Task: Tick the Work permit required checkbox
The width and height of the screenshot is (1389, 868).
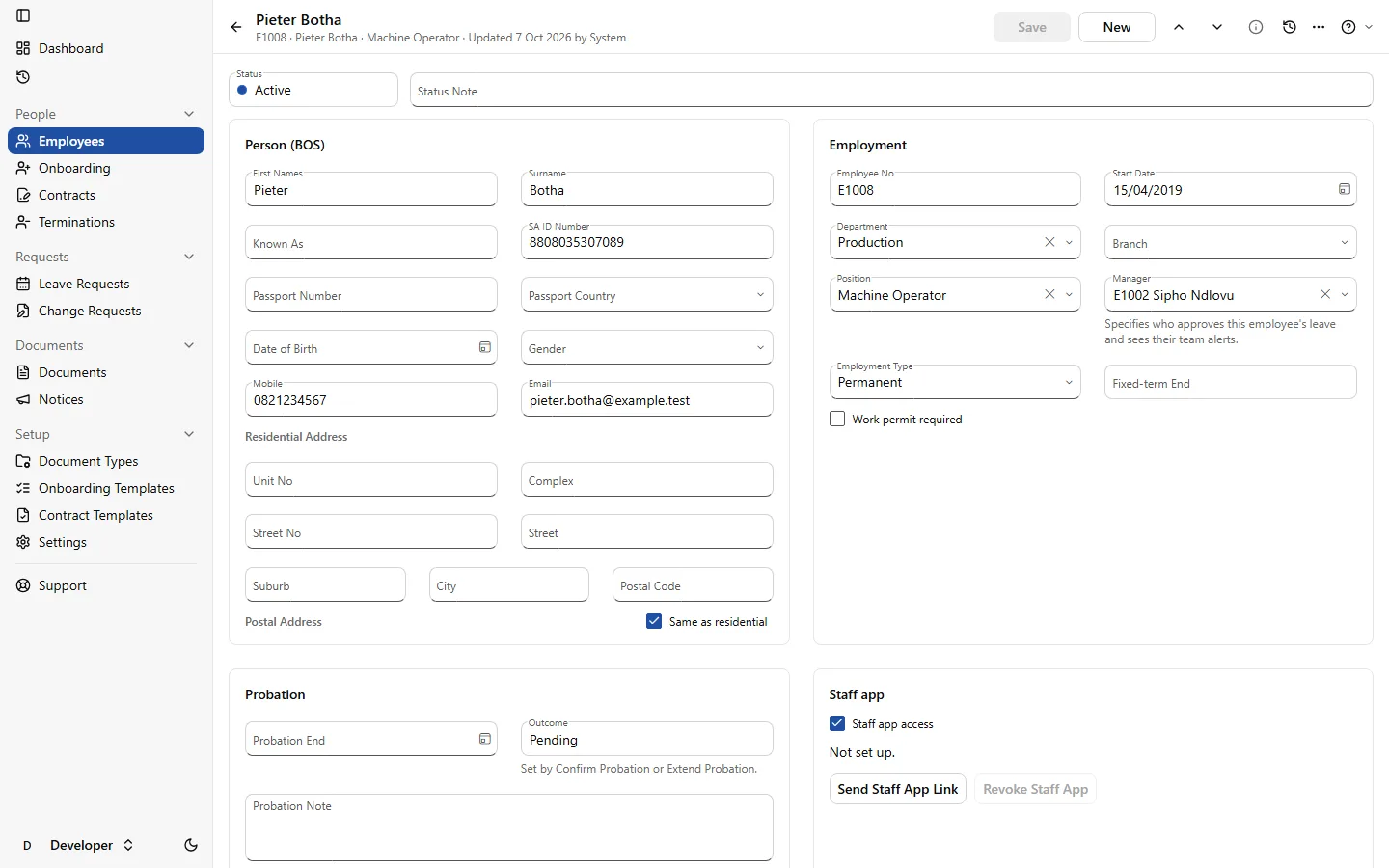Action: pos(837,419)
